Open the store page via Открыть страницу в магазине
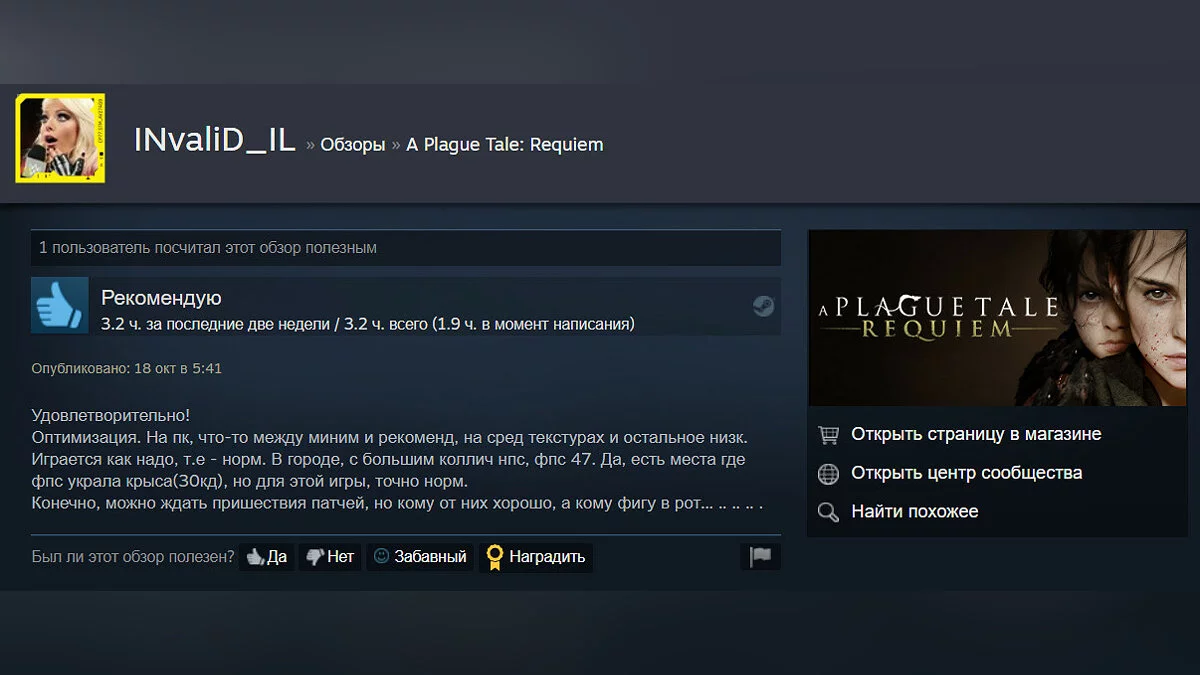This screenshot has width=1200, height=675. (x=976, y=434)
